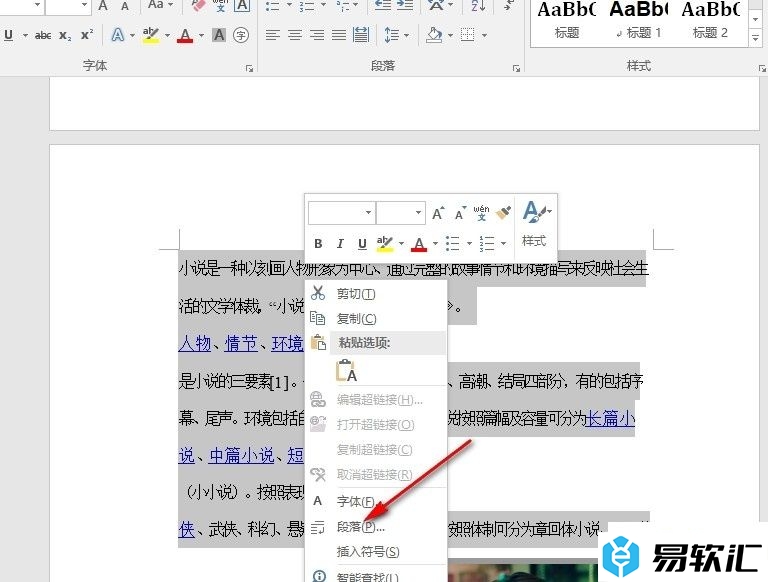
Task: Shrink font using mini toolbar
Action: [460, 214]
